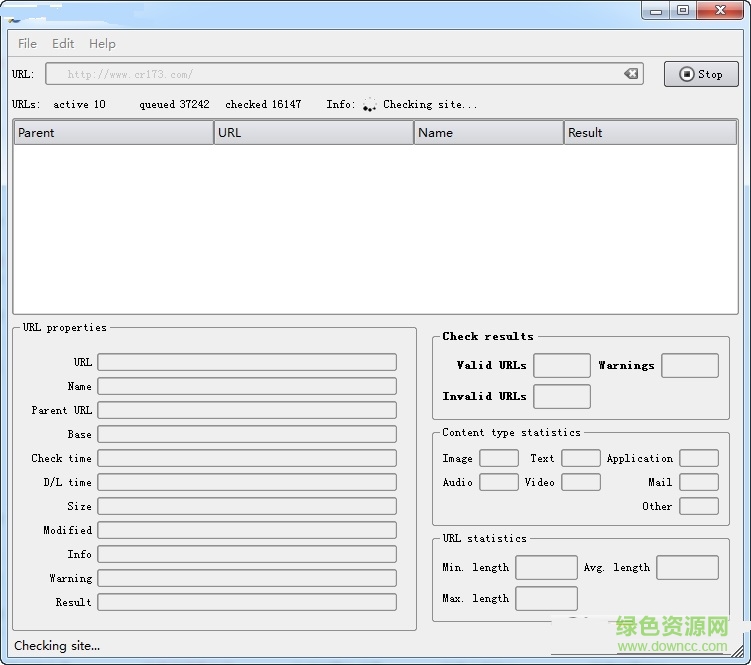Clear the URL field with the X icon
This screenshot has height=665, width=751.
click(x=631, y=74)
